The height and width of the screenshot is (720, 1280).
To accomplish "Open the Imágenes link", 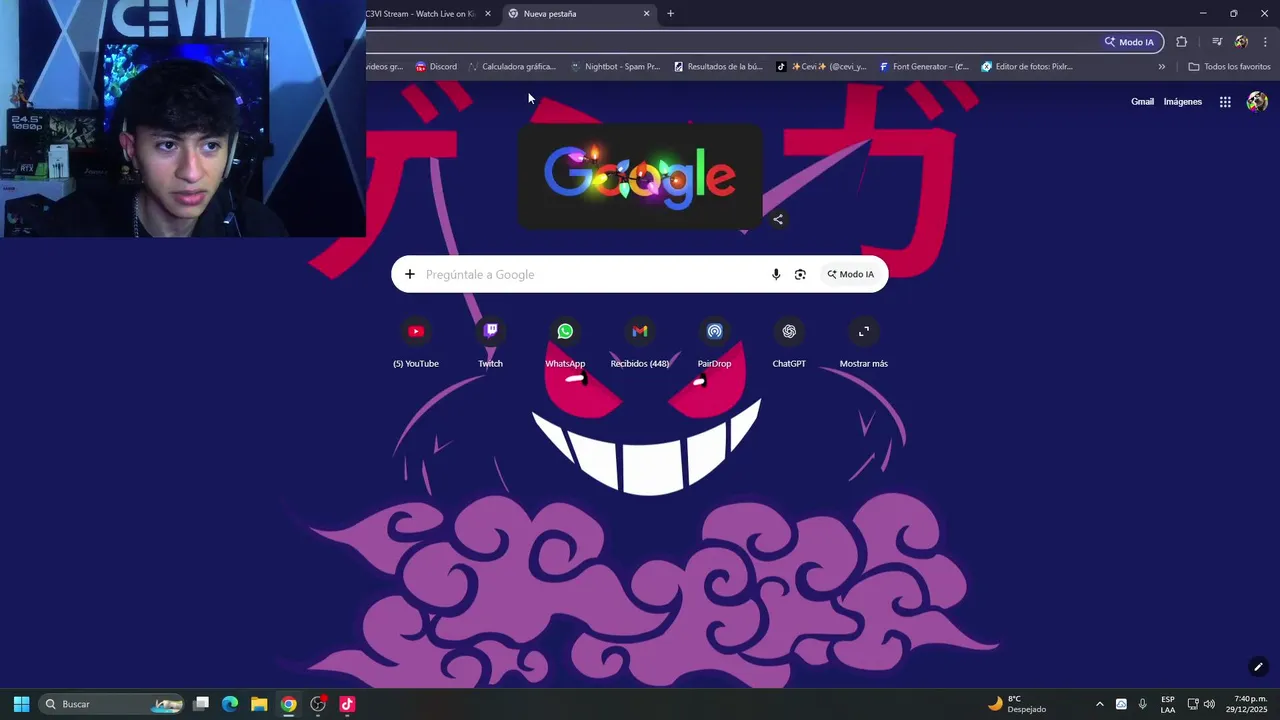I will pos(1183,102).
